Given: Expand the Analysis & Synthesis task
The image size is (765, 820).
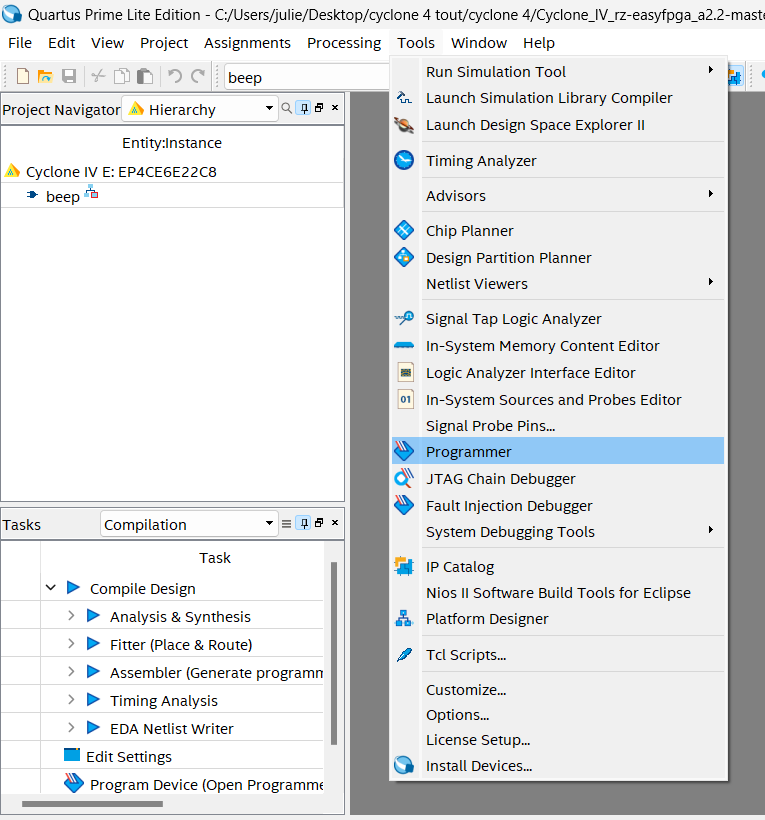Looking at the screenshot, I should (71, 616).
